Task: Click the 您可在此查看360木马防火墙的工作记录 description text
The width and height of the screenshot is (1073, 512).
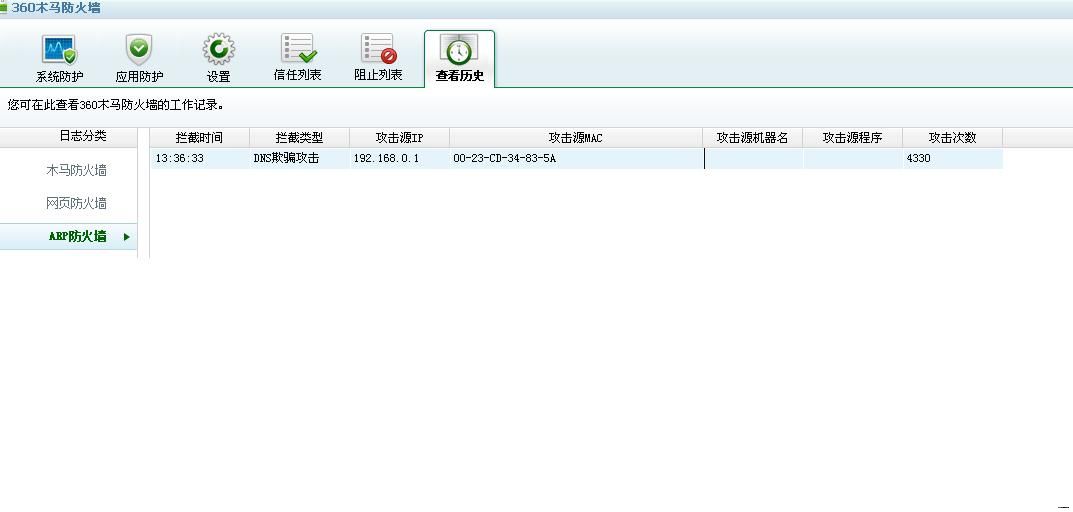Action: 116,105
